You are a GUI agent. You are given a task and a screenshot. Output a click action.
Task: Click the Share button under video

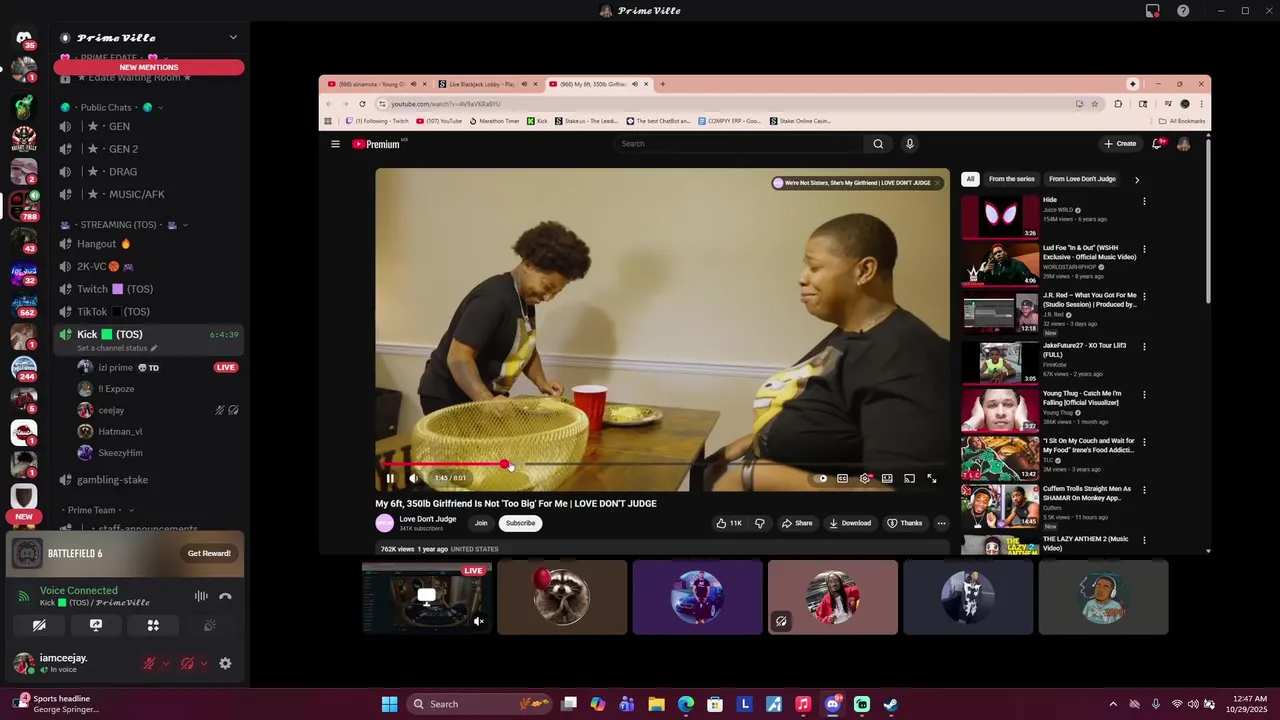coord(797,523)
